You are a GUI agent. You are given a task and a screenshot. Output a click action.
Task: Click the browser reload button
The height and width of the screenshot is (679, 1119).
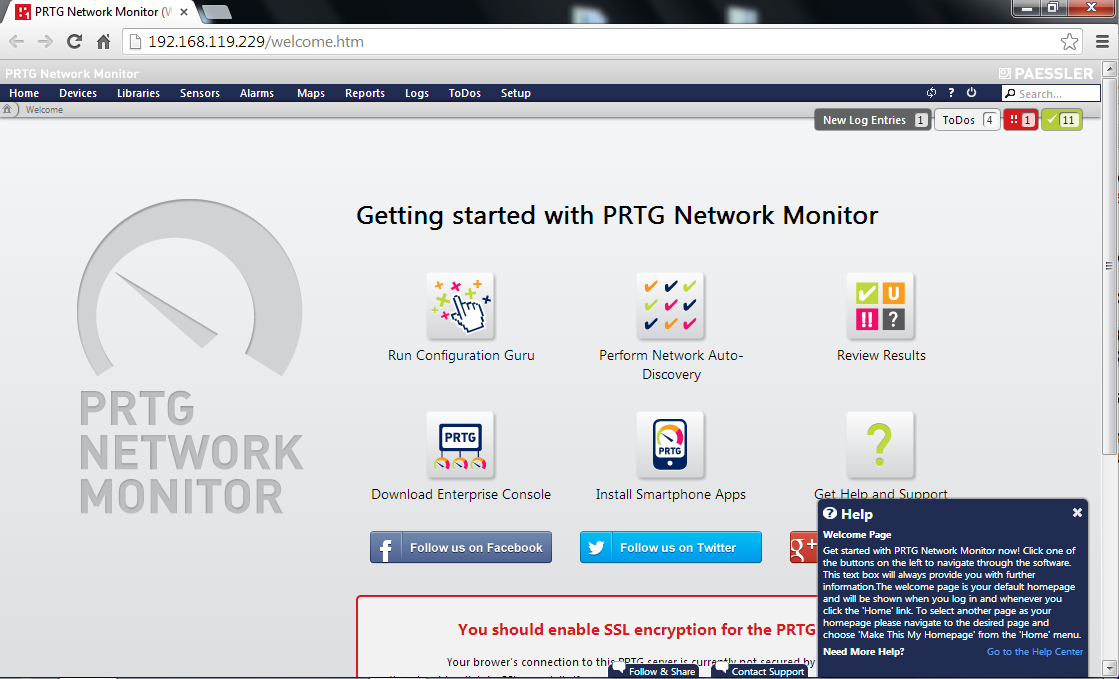coord(74,41)
